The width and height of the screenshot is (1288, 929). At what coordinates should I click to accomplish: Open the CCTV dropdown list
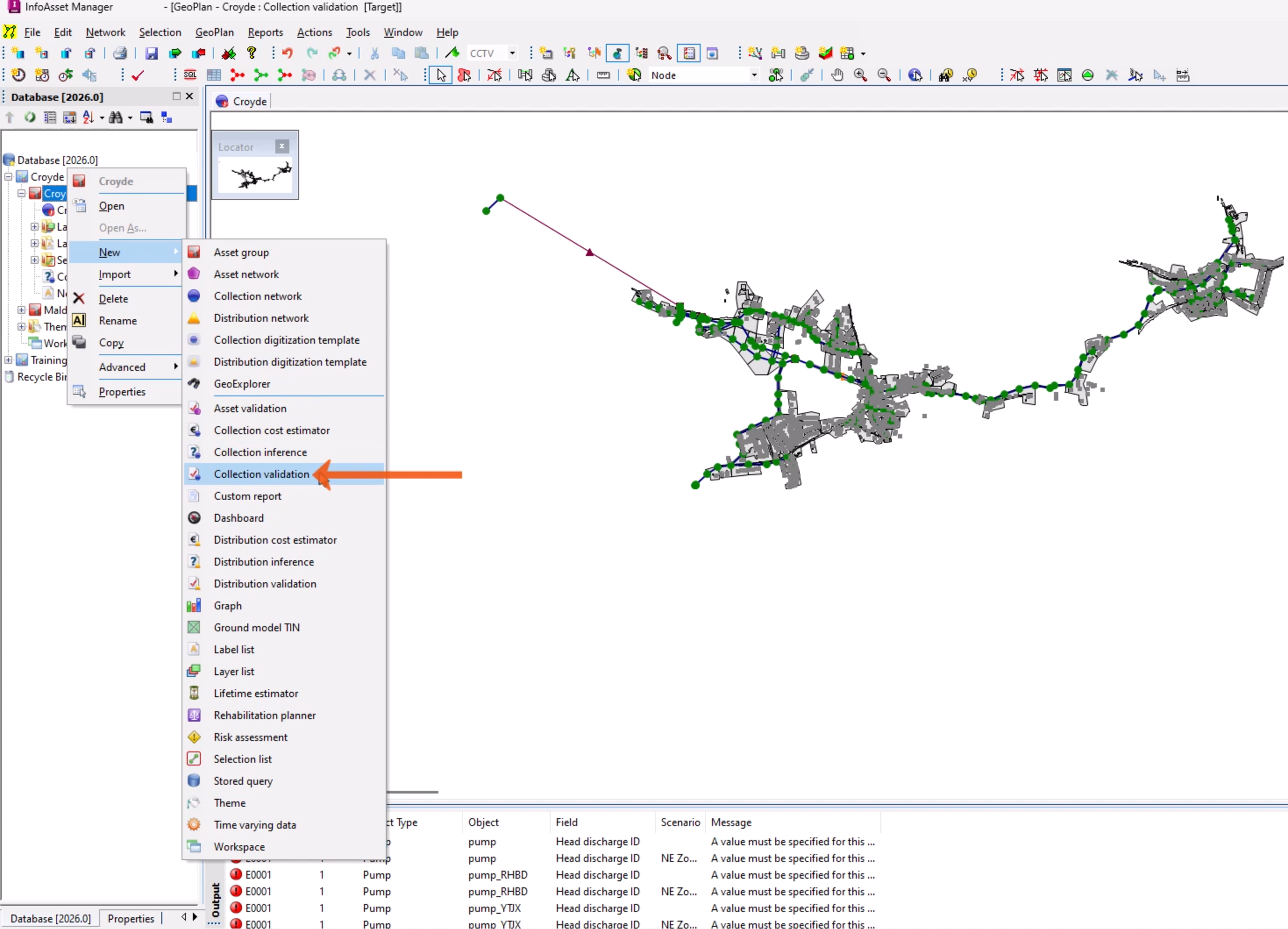pos(511,53)
